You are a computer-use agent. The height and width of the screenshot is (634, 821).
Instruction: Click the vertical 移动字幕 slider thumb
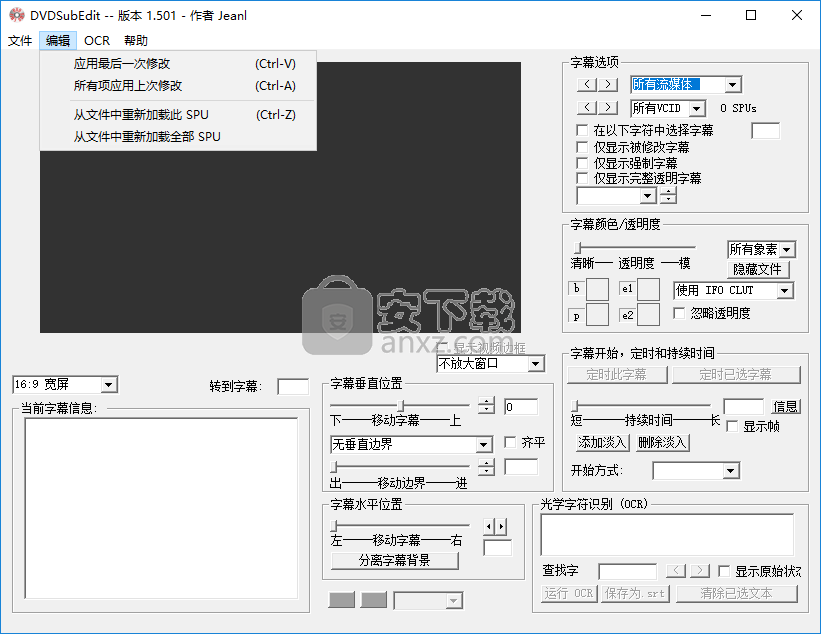[400, 406]
